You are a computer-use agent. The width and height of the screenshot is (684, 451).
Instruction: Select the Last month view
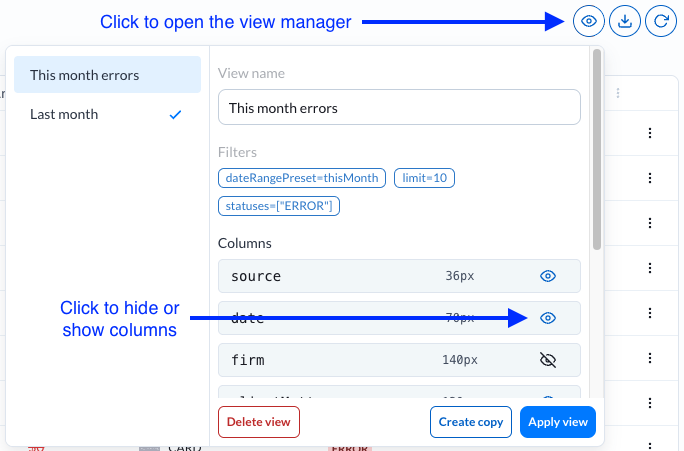coord(107,114)
